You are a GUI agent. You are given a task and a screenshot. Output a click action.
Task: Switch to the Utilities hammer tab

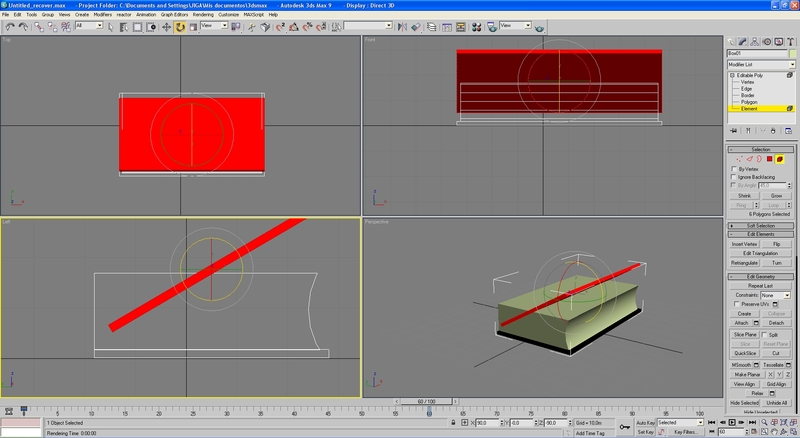tap(790, 42)
